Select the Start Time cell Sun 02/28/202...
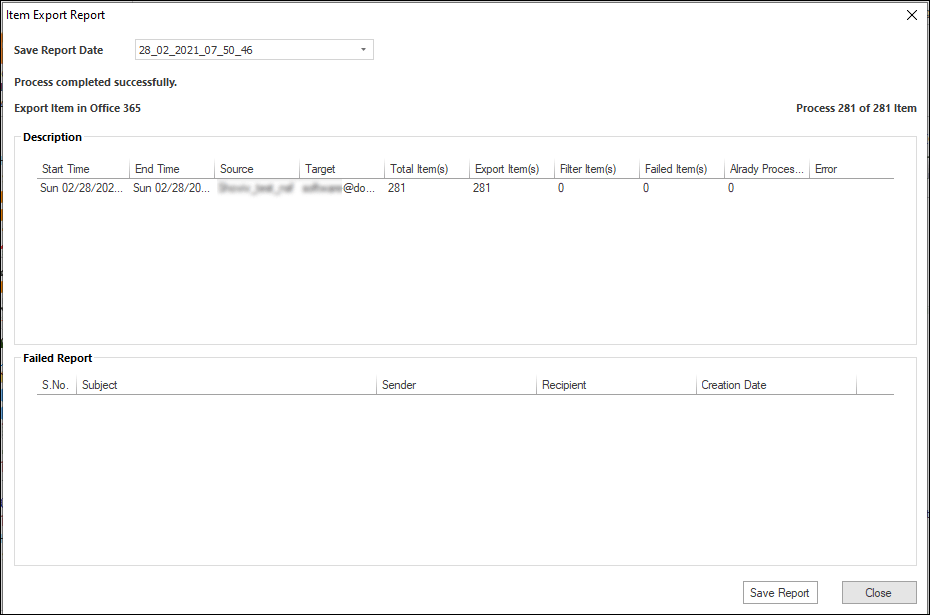The image size is (930, 615). point(81,188)
